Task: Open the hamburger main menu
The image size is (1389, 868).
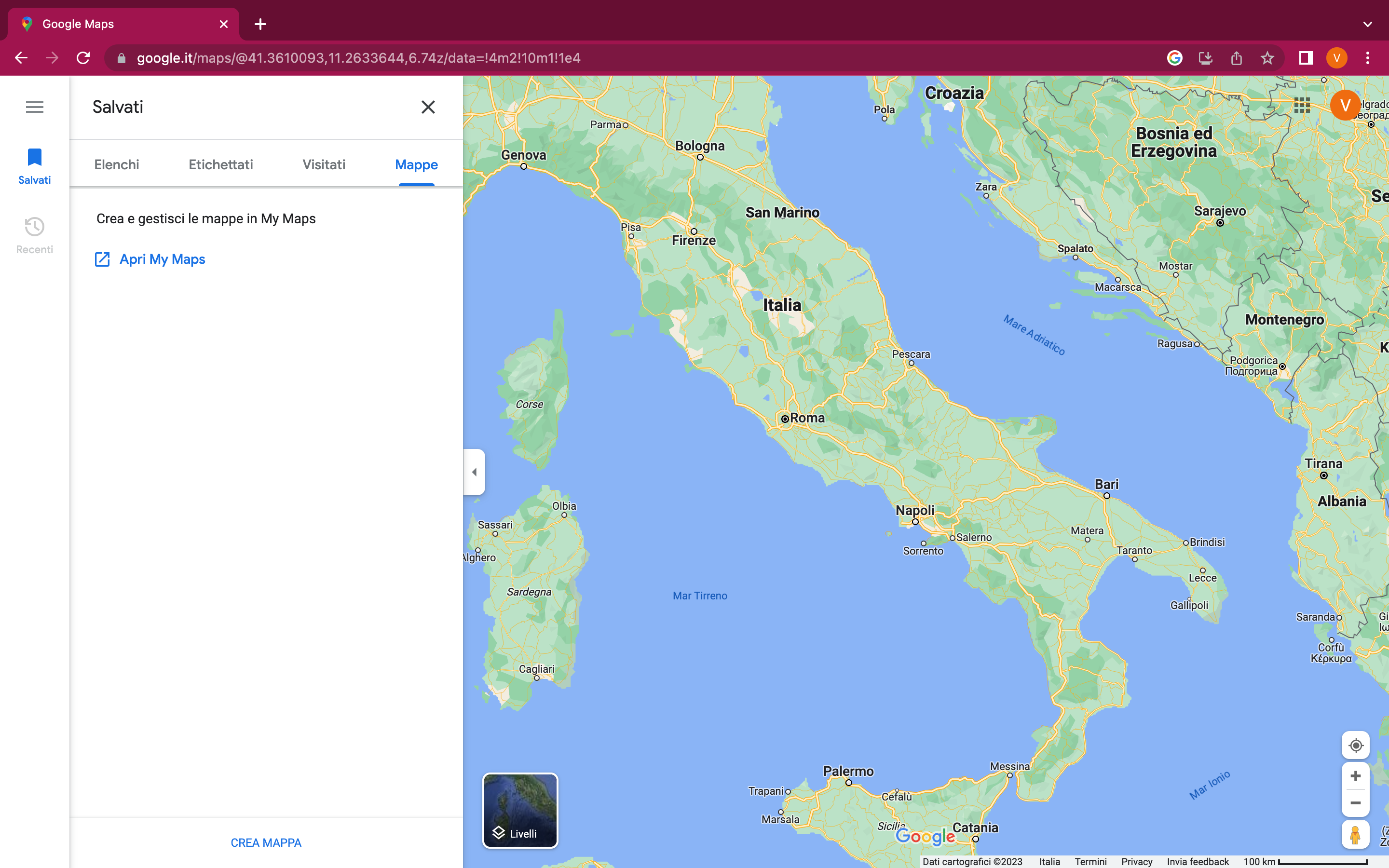Action: pyautogui.click(x=34, y=107)
